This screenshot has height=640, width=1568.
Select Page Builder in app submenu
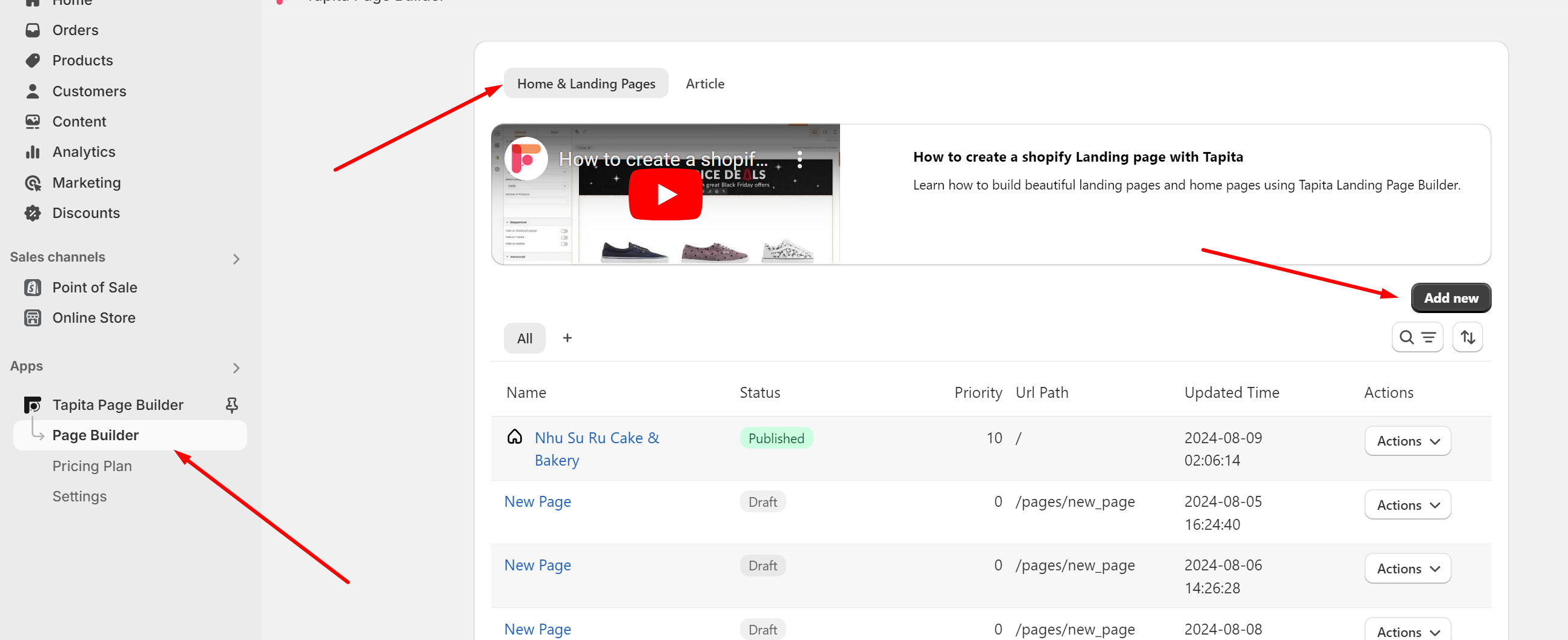click(x=130, y=435)
